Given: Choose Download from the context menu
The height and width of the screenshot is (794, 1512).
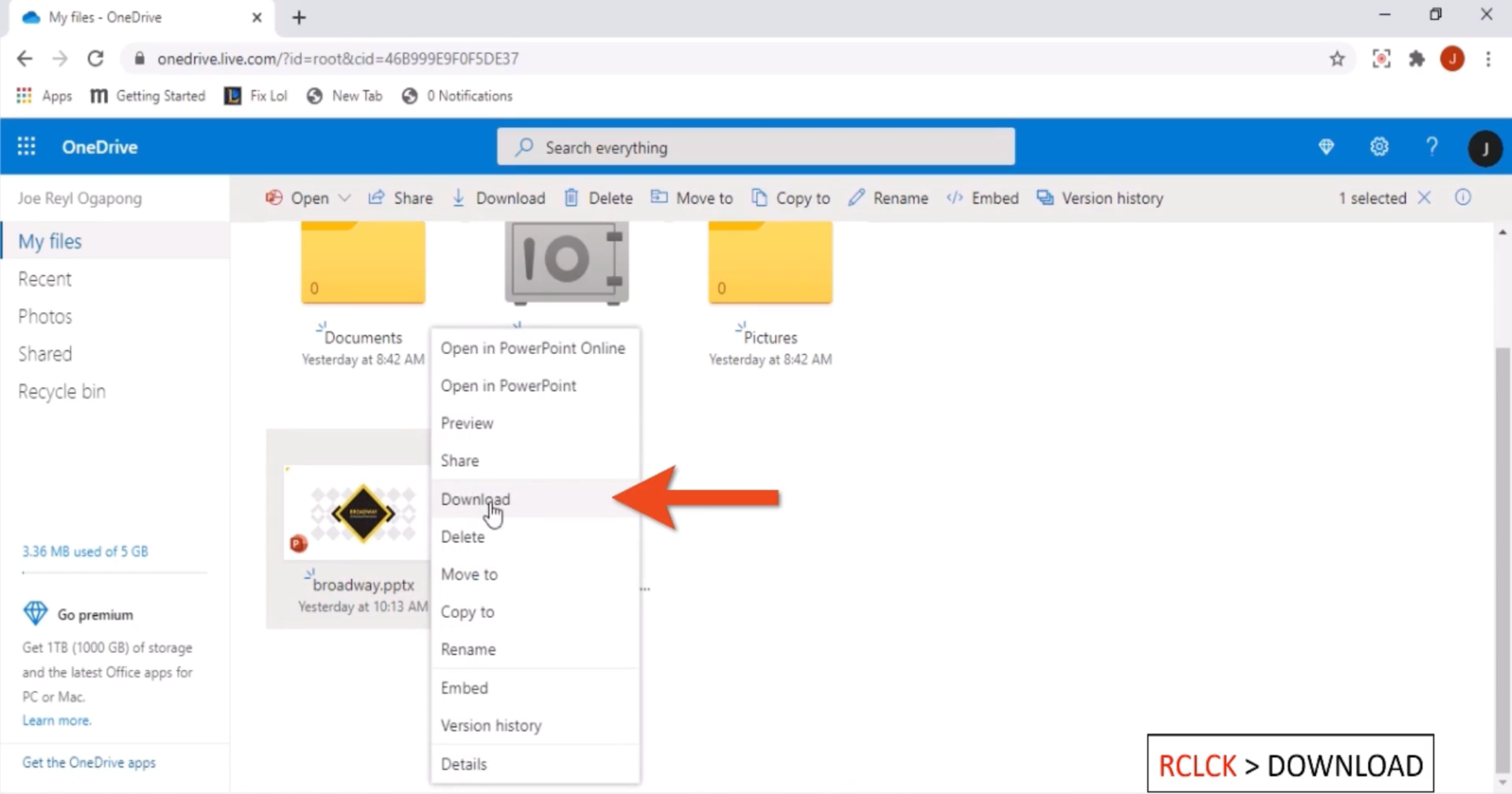Looking at the screenshot, I should click(475, 499).
